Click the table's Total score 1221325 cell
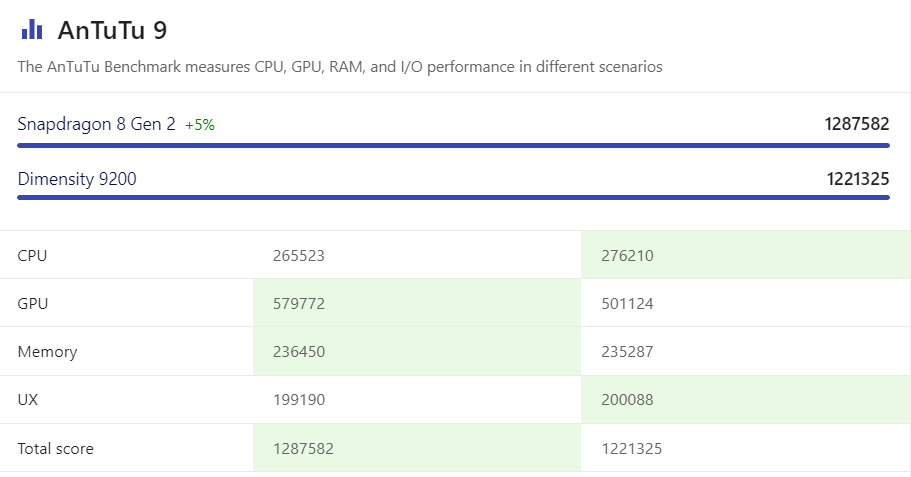 pos(632,449)
